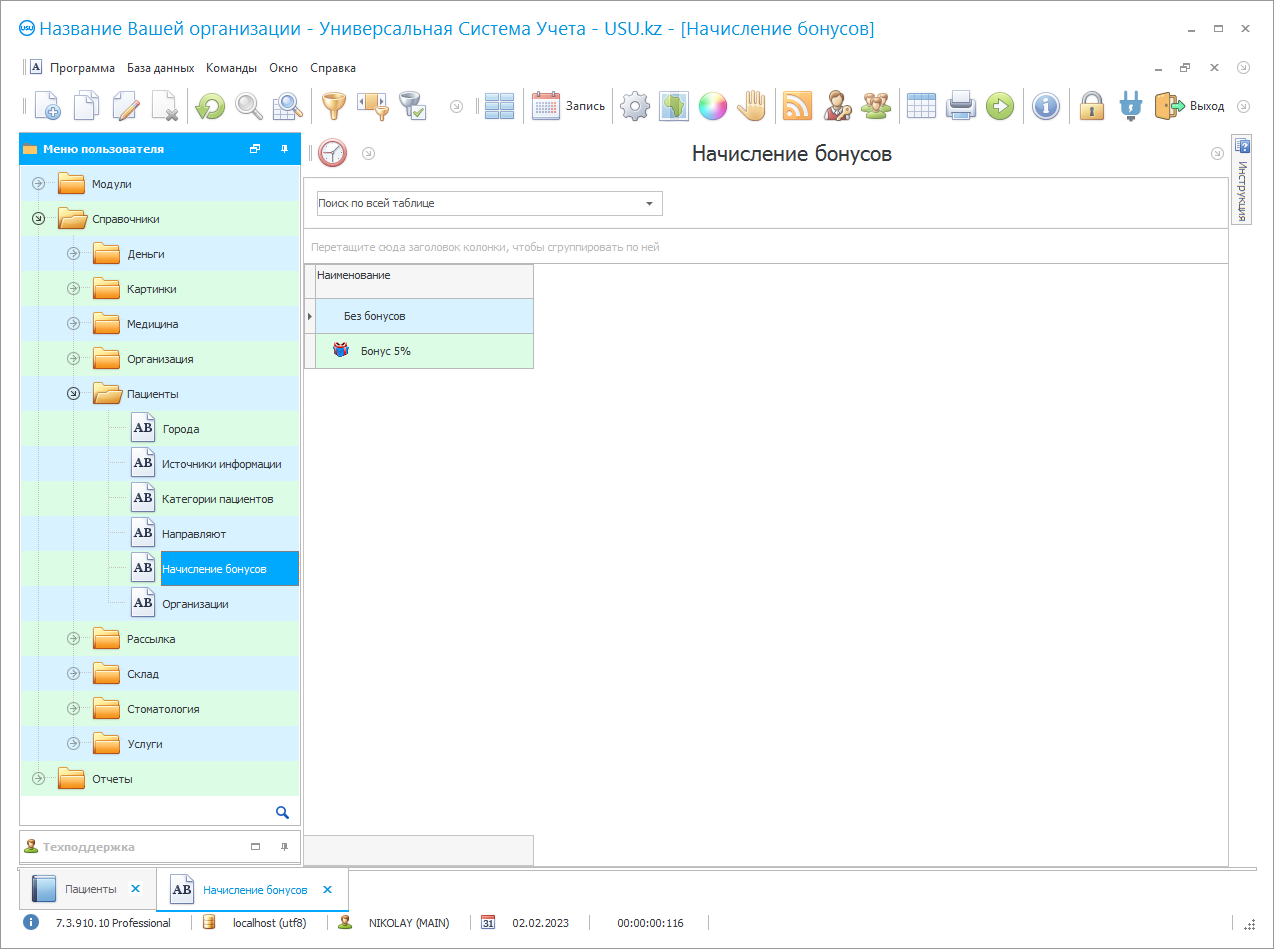Expand the Отчеты folder
This screenshot has width=1274, height=949.
click(x=39, y=779)
